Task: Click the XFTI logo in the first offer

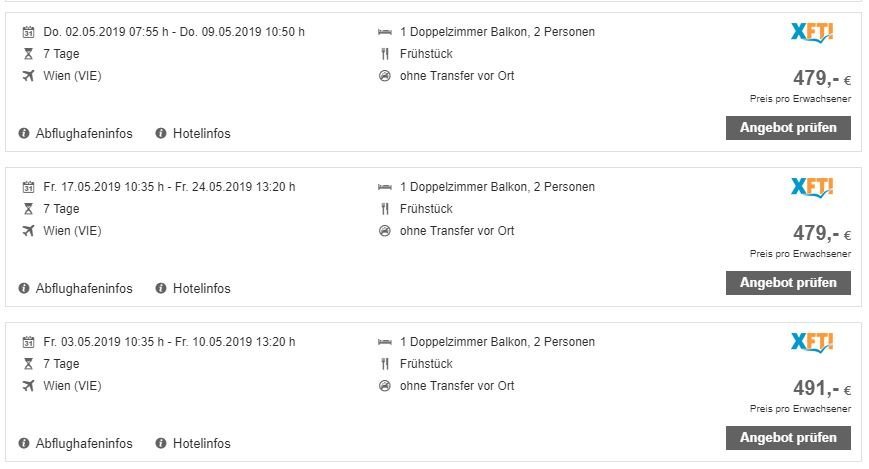Action: pos(811,32)
